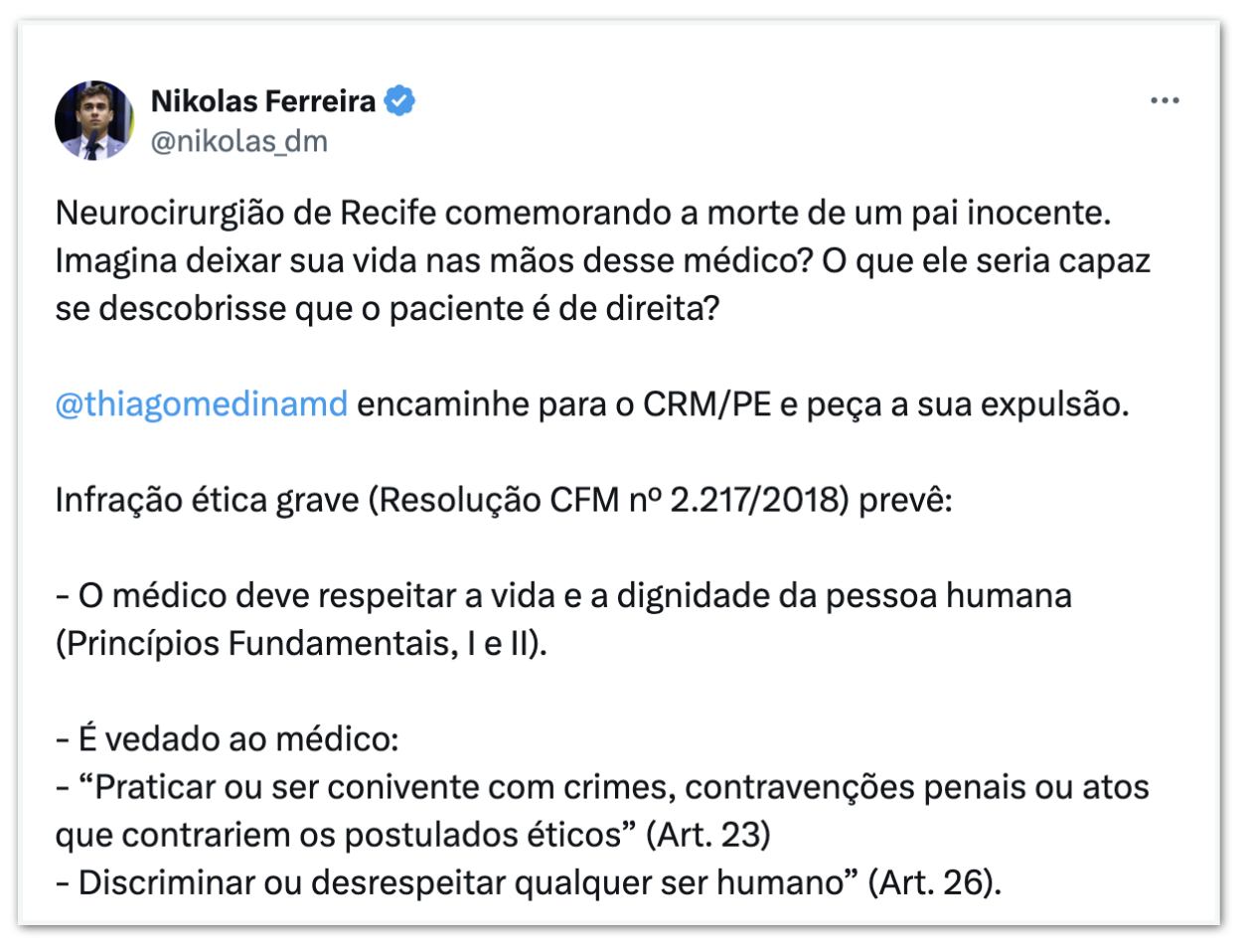Open the three-dot more options menu

1165,100
